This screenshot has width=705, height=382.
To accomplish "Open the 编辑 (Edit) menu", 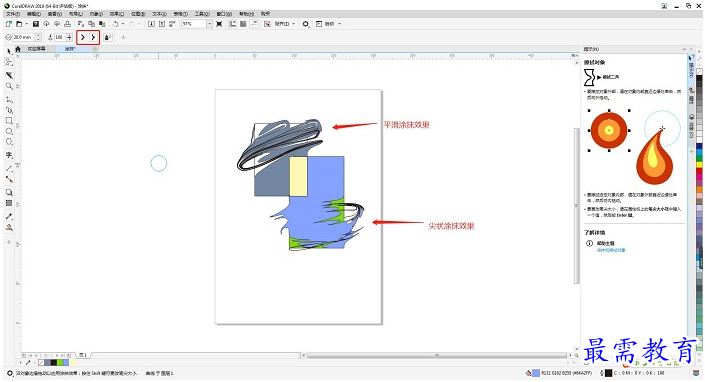I will (34, 14).
